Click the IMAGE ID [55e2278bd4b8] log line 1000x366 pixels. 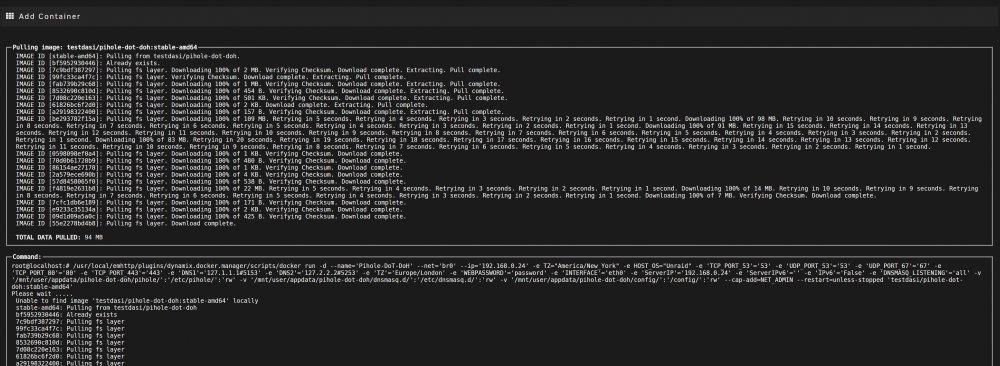(126, 224)
